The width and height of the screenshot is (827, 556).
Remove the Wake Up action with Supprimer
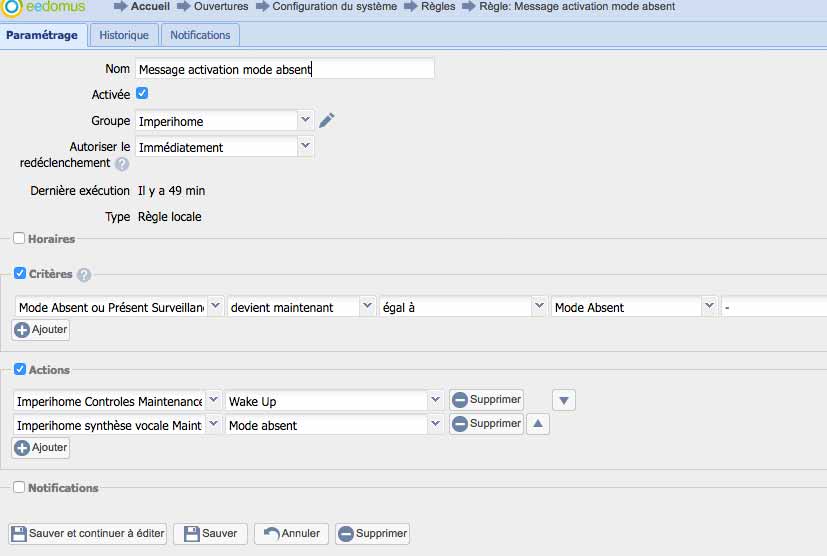[x=486, y=400]
